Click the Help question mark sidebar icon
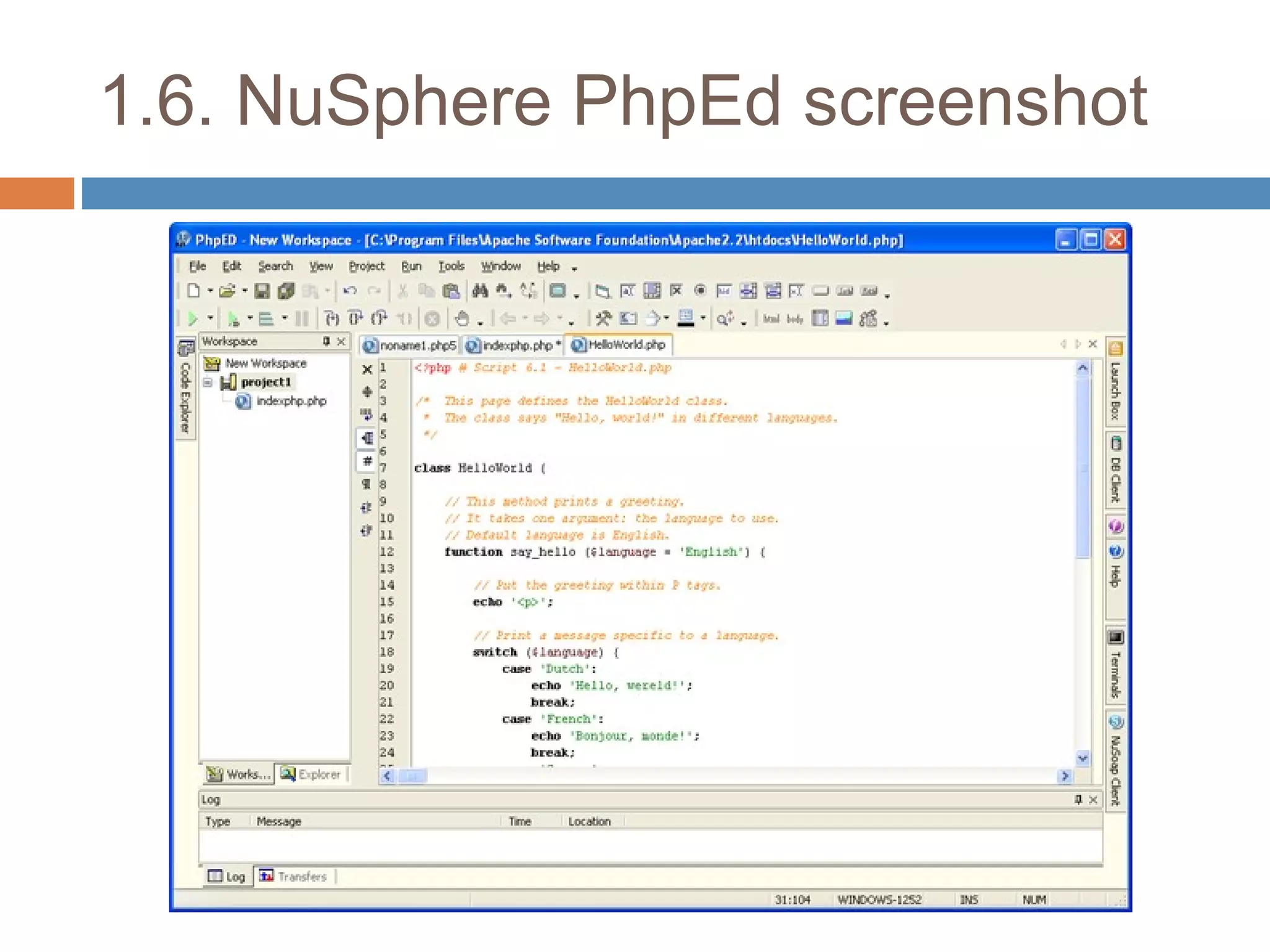Image resolution: width=1270 pixels, height=952 pixels. (1116, 552)
